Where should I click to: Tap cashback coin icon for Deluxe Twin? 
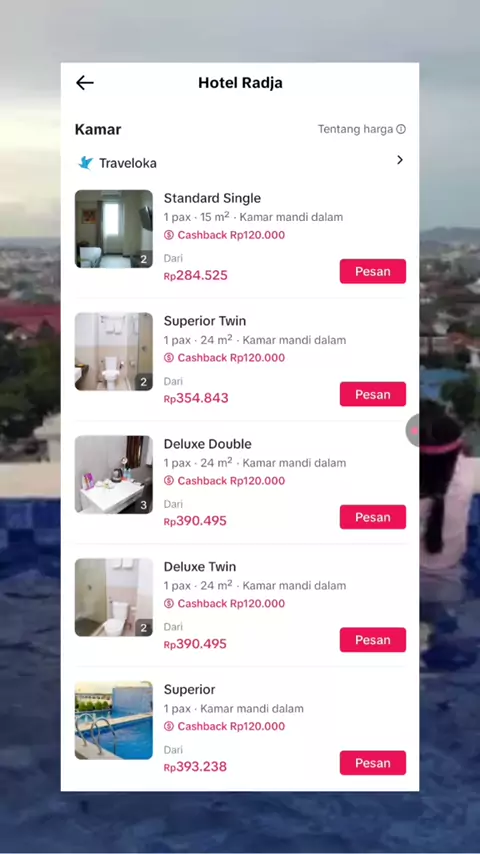(169, 603)
